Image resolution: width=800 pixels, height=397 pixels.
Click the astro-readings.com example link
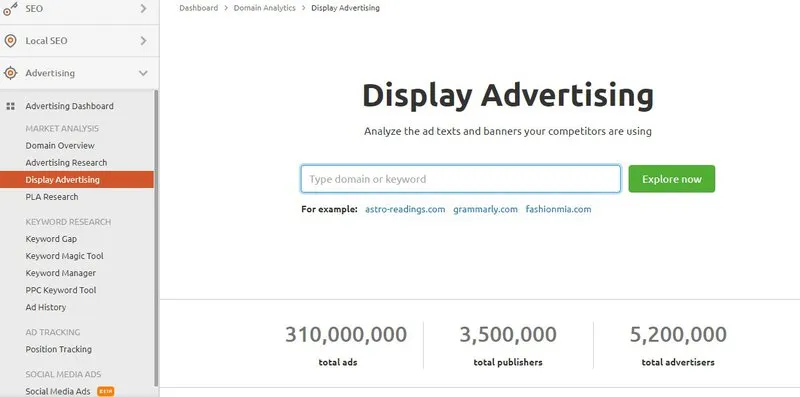[x=405, y=209]
